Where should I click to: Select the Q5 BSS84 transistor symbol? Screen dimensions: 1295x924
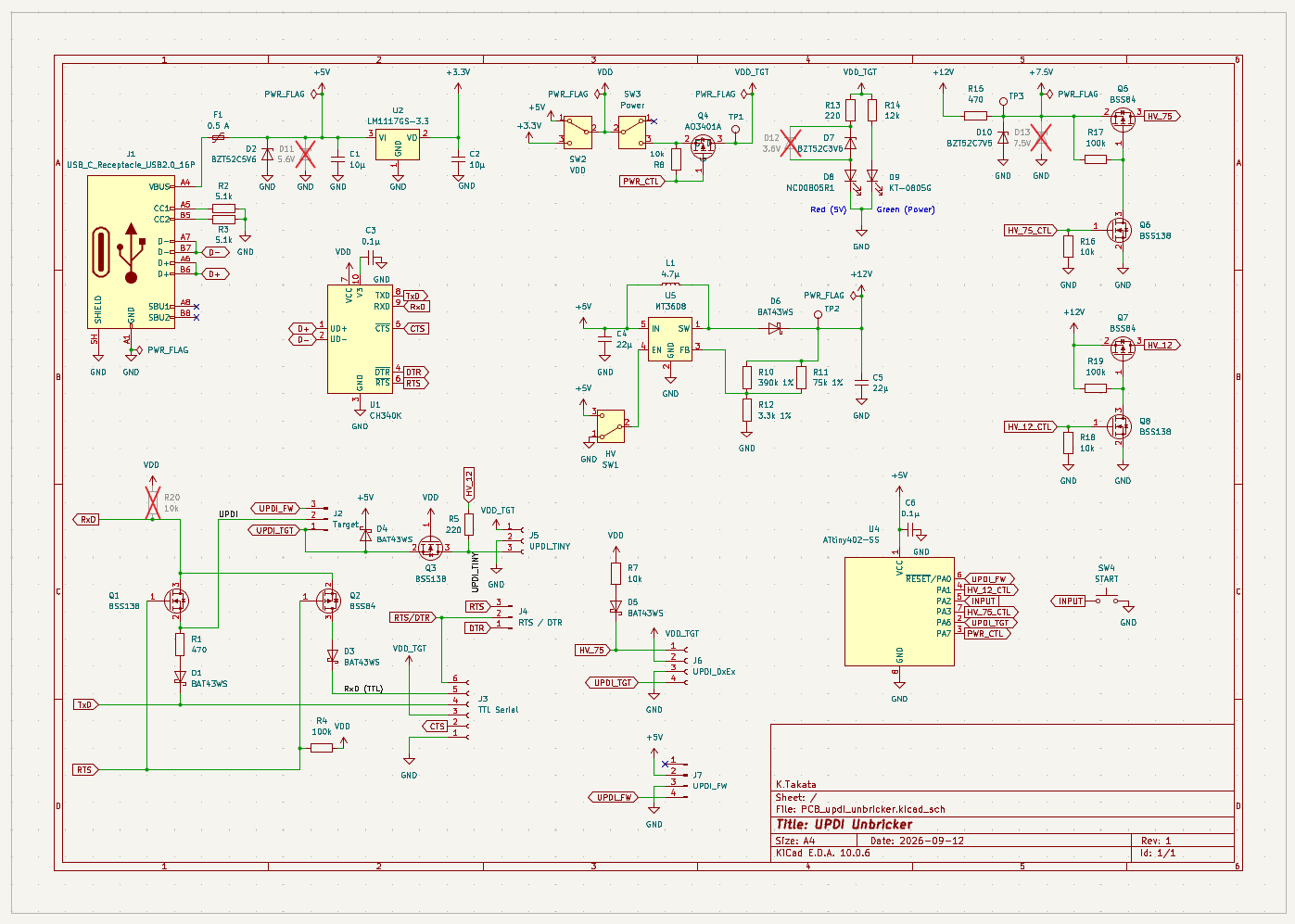point(1122,118)
